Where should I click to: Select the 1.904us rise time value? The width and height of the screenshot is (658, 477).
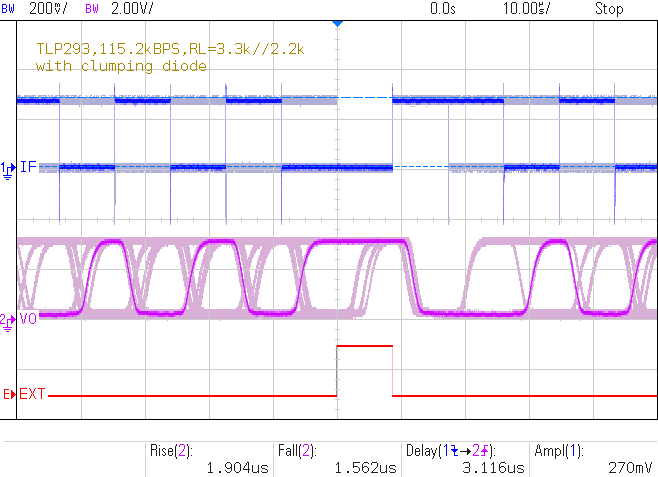click(238, 467)
